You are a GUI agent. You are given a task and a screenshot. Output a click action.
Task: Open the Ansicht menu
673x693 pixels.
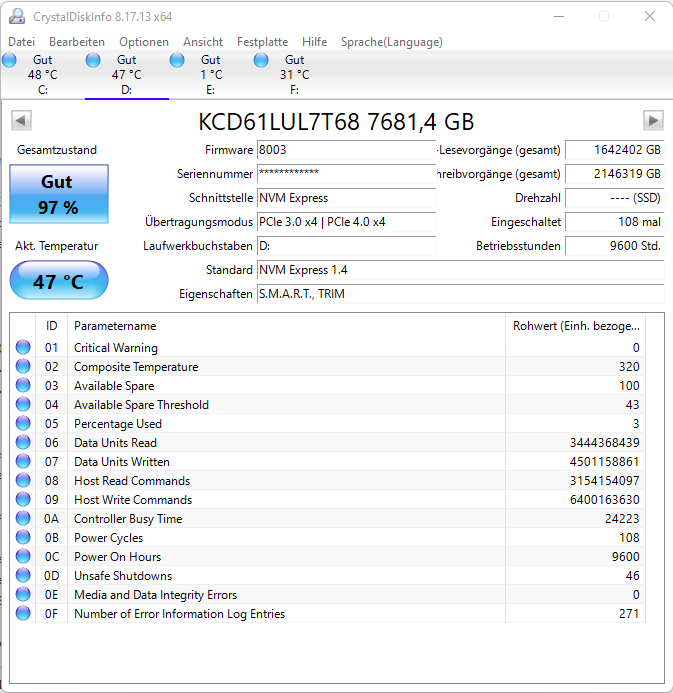[203, 42]
